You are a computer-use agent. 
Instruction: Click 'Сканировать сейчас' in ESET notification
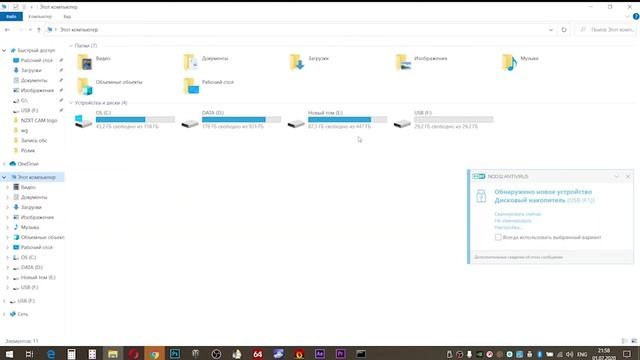point(518,214)
